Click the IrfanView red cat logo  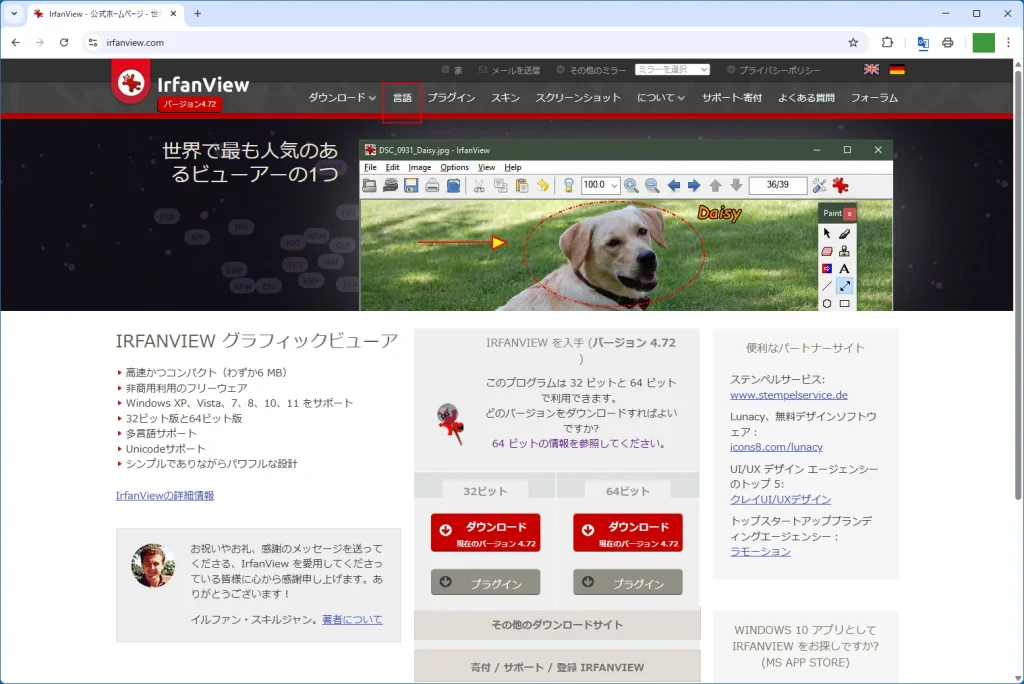pyautogui.click(x=131, y=82)
